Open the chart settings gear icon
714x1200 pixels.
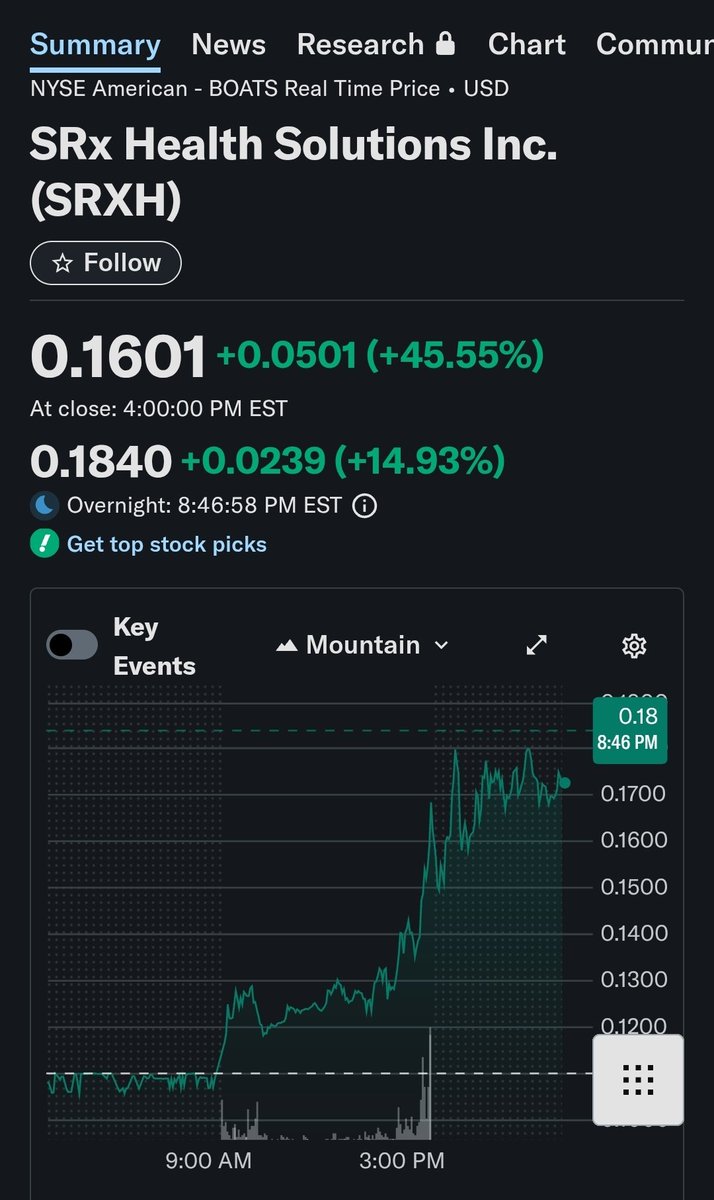point(634,646)
